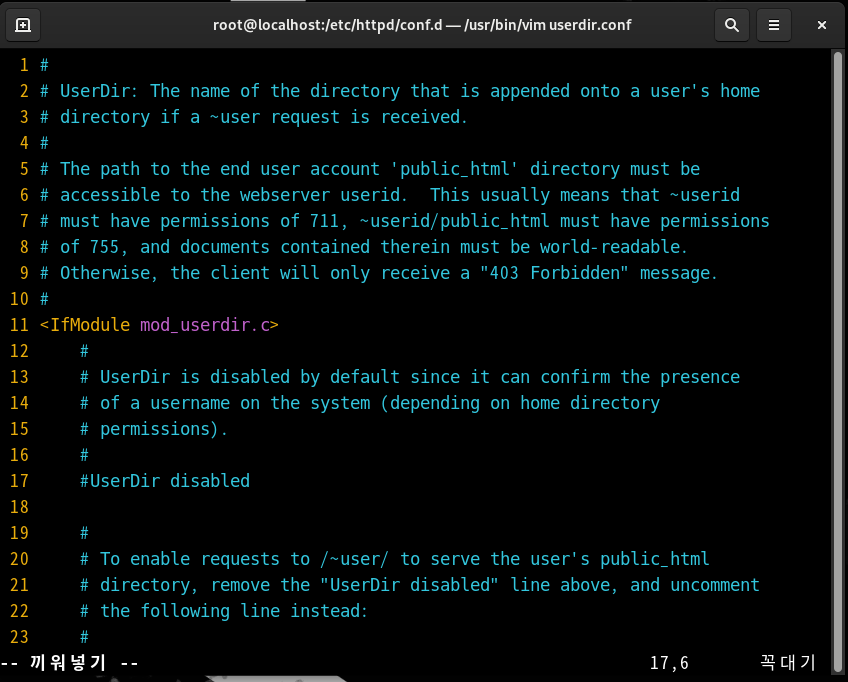Click line number 1
The image size is (848, 682).
click(24, 65)
